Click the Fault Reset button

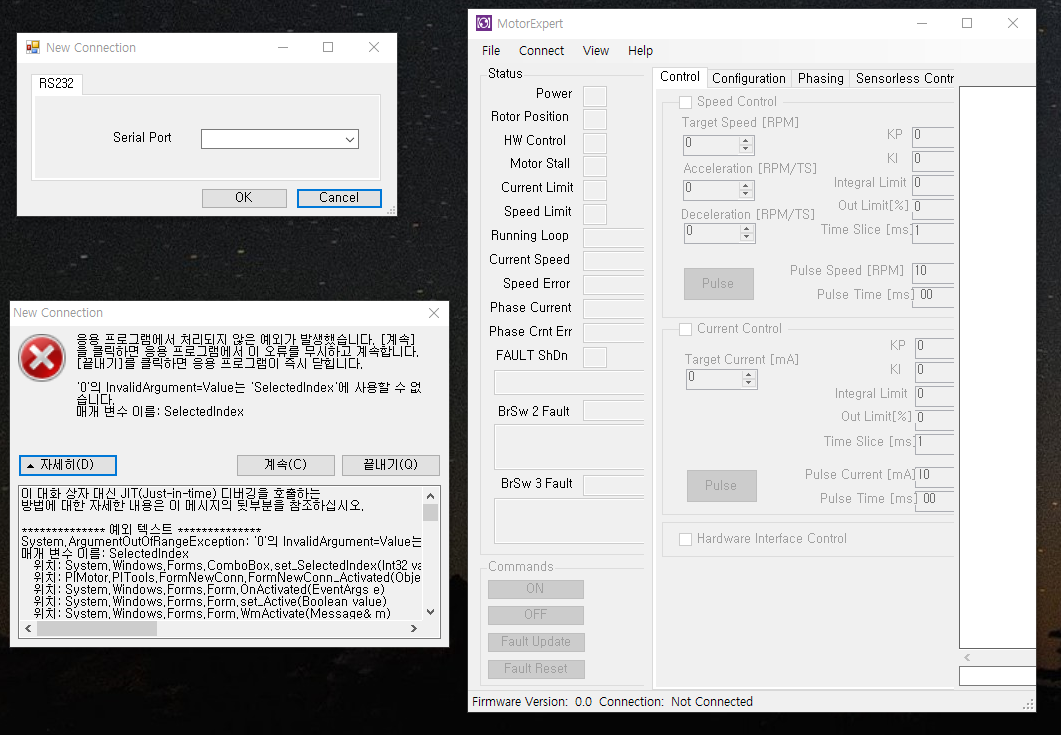coord(536,669)
